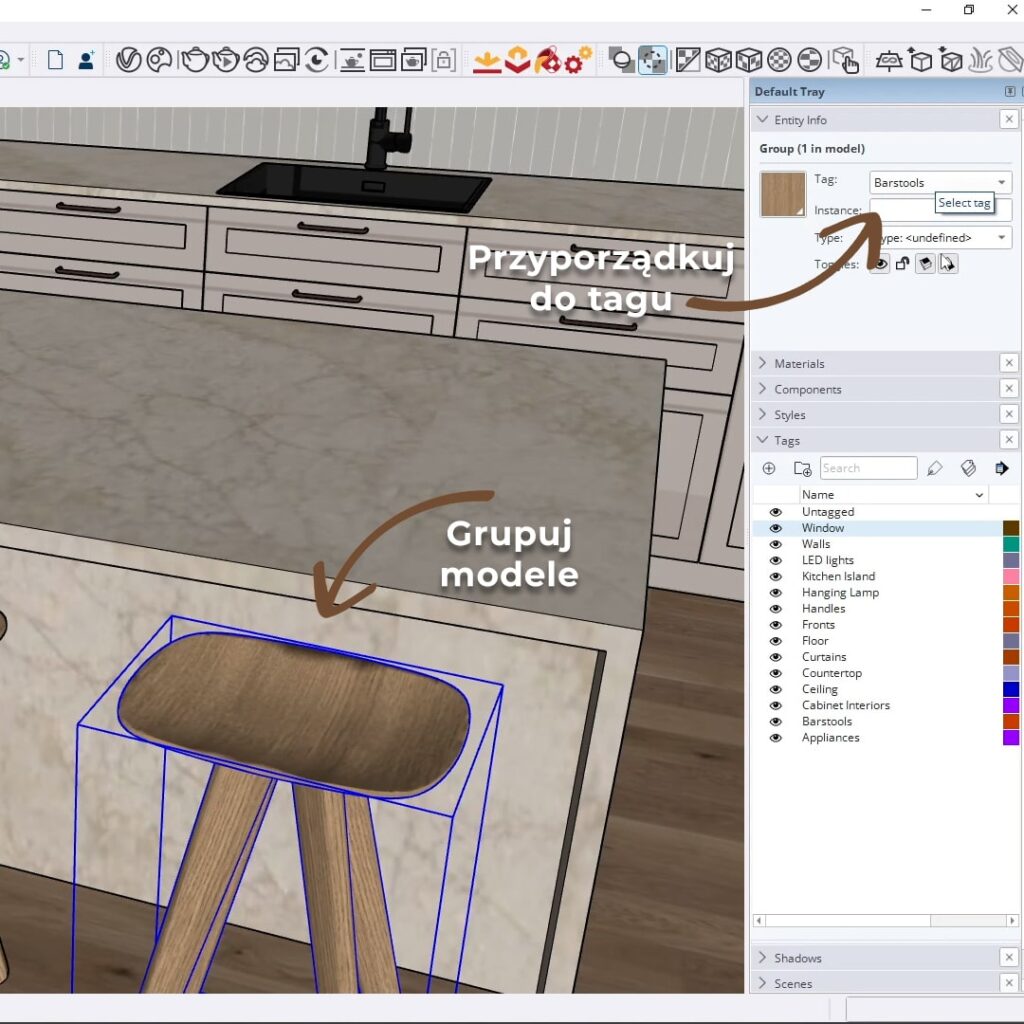The width and height of the screenshot is (1024, 1024).
Task: Toggle visibility of Kitchen Island tag
Action: [x=775, y=576]
